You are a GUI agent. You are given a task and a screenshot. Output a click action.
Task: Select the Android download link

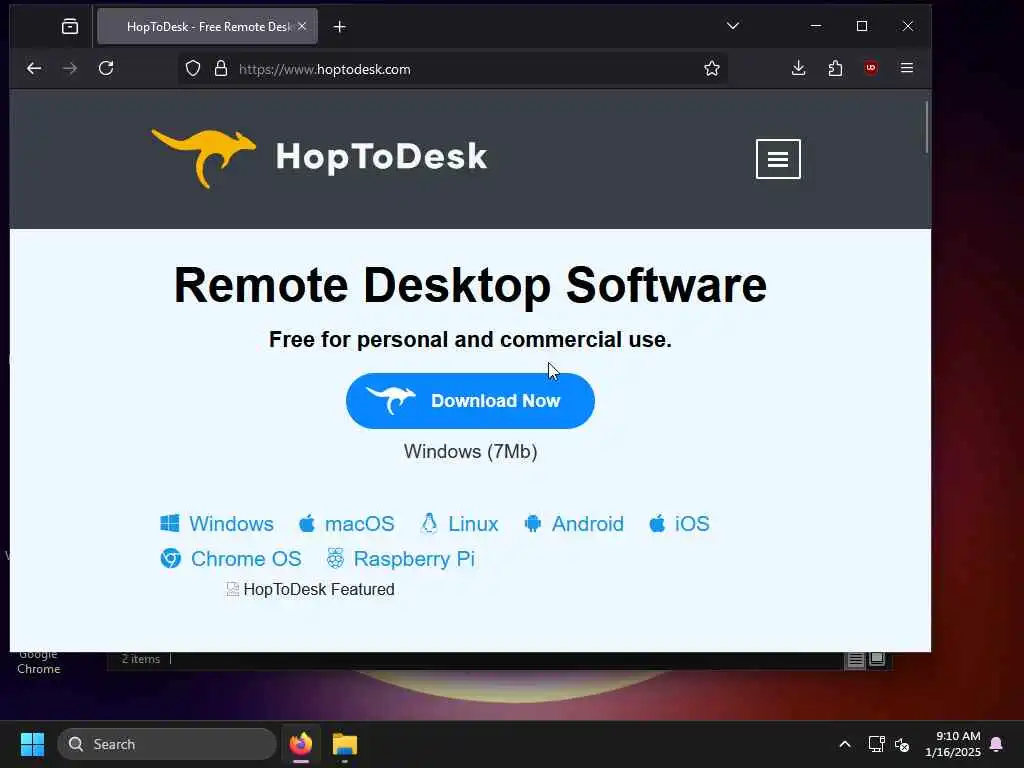(574, 524)
